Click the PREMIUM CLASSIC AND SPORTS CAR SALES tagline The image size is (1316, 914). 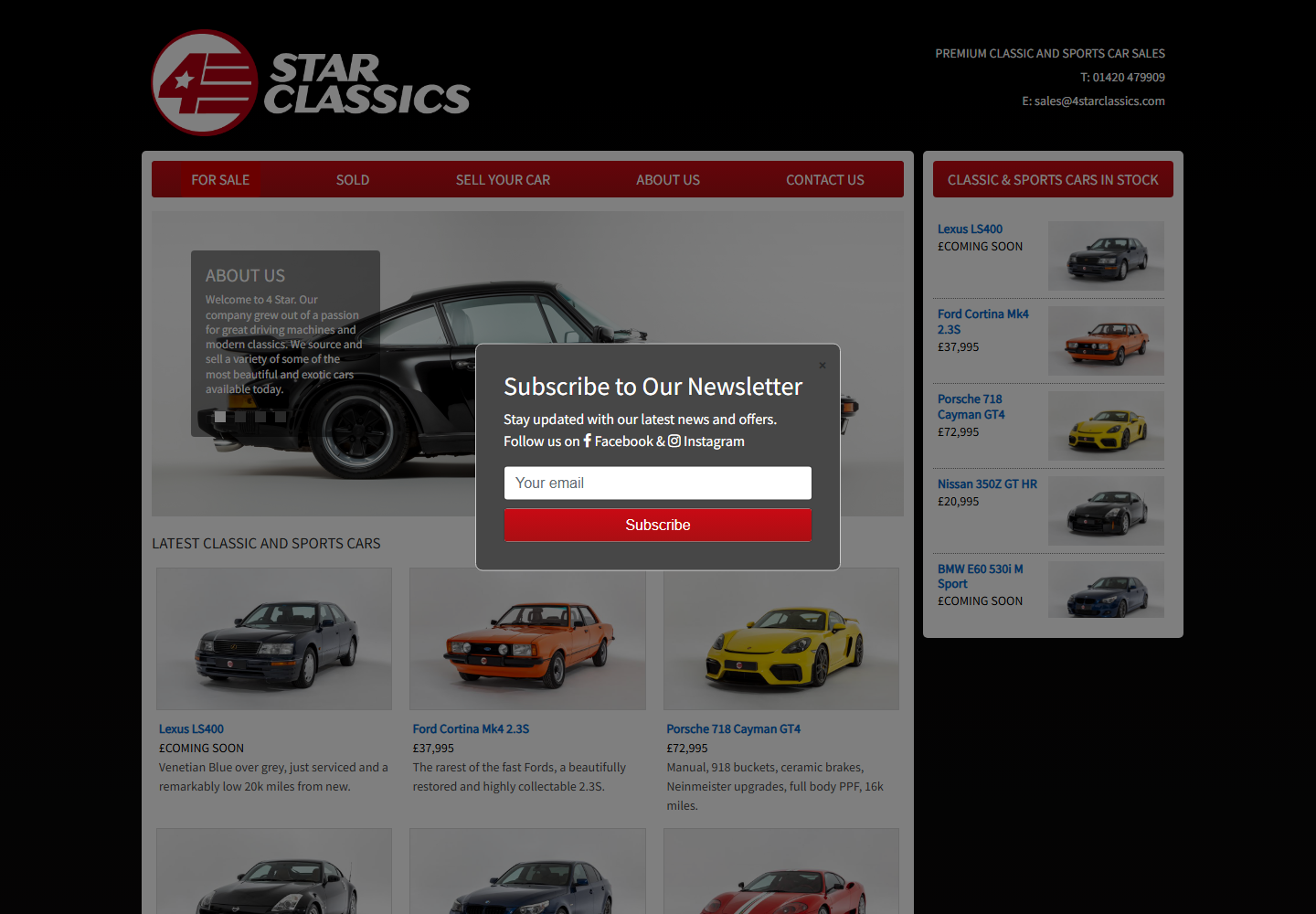coord(1050,54)
